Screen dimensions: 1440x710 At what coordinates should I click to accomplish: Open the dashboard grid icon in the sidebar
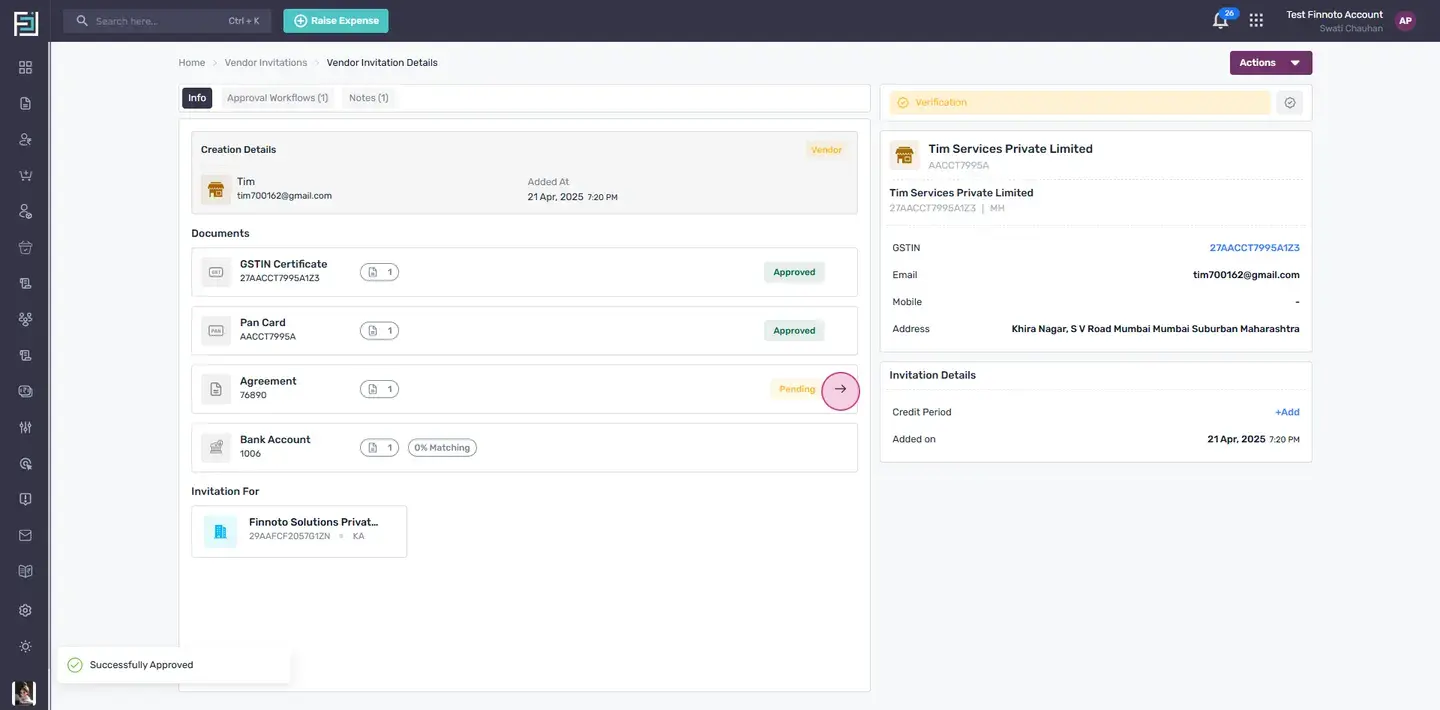[x=25, y=67]
